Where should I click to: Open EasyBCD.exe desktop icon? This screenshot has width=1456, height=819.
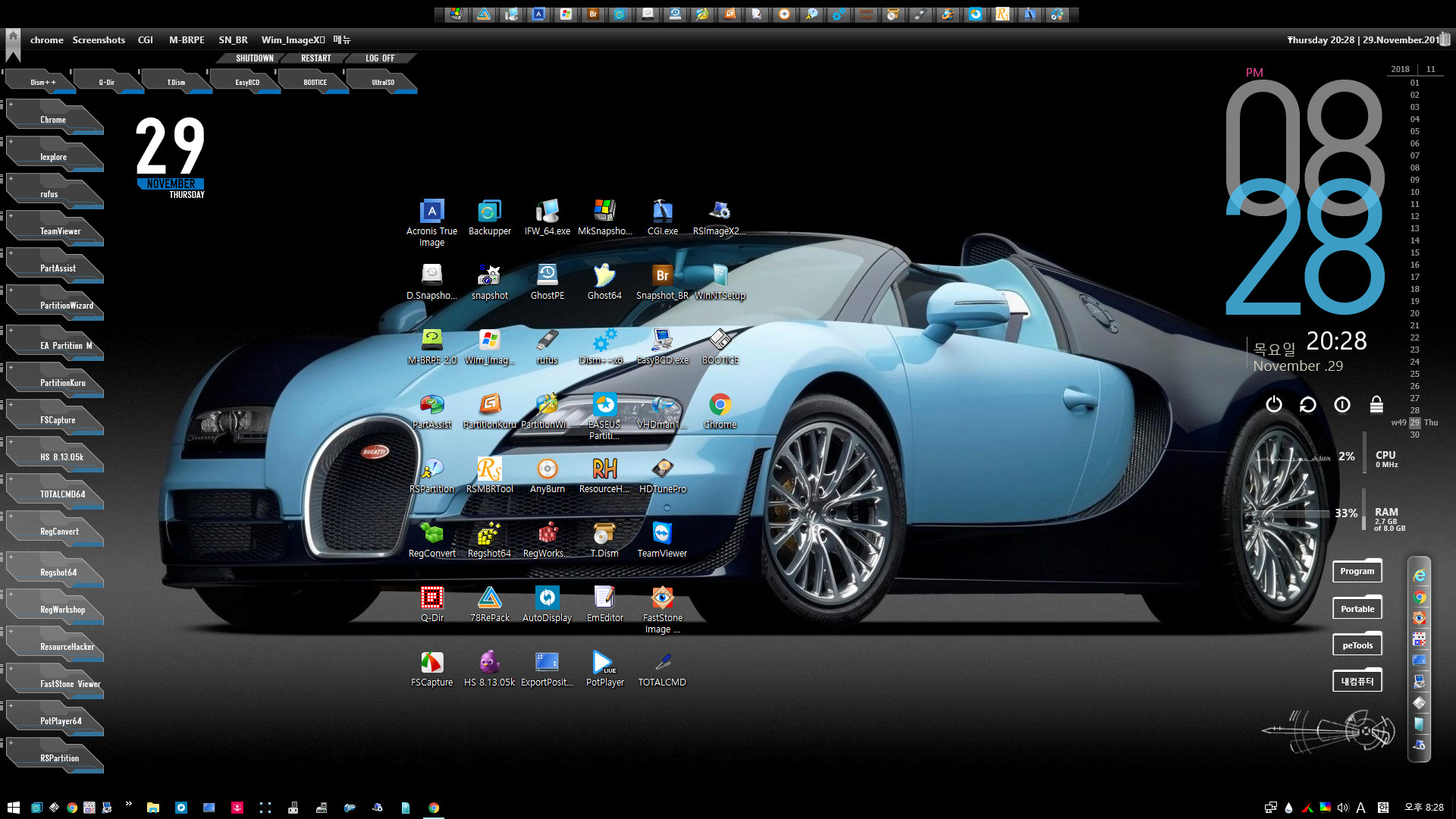[662, 346]
